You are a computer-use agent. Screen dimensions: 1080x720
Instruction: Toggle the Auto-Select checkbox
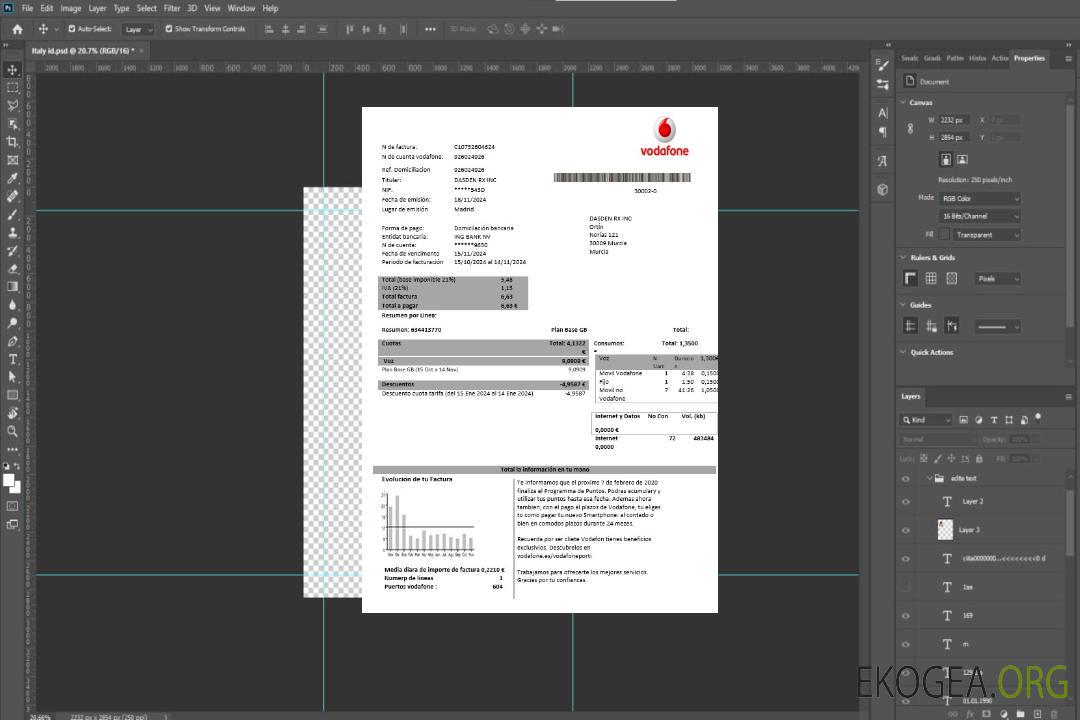click(x=72, y=29)
